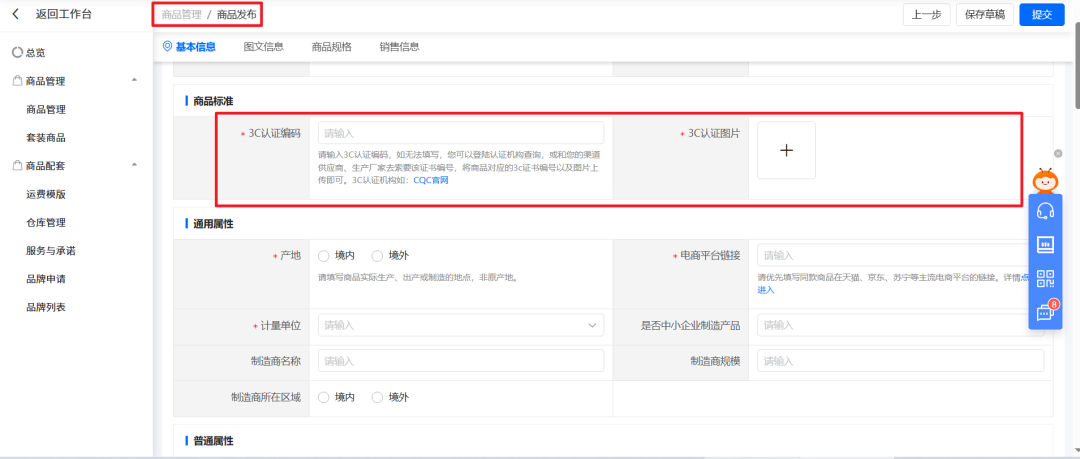
Task: Click the 保存草稿 button
Action: coord(984,14)
